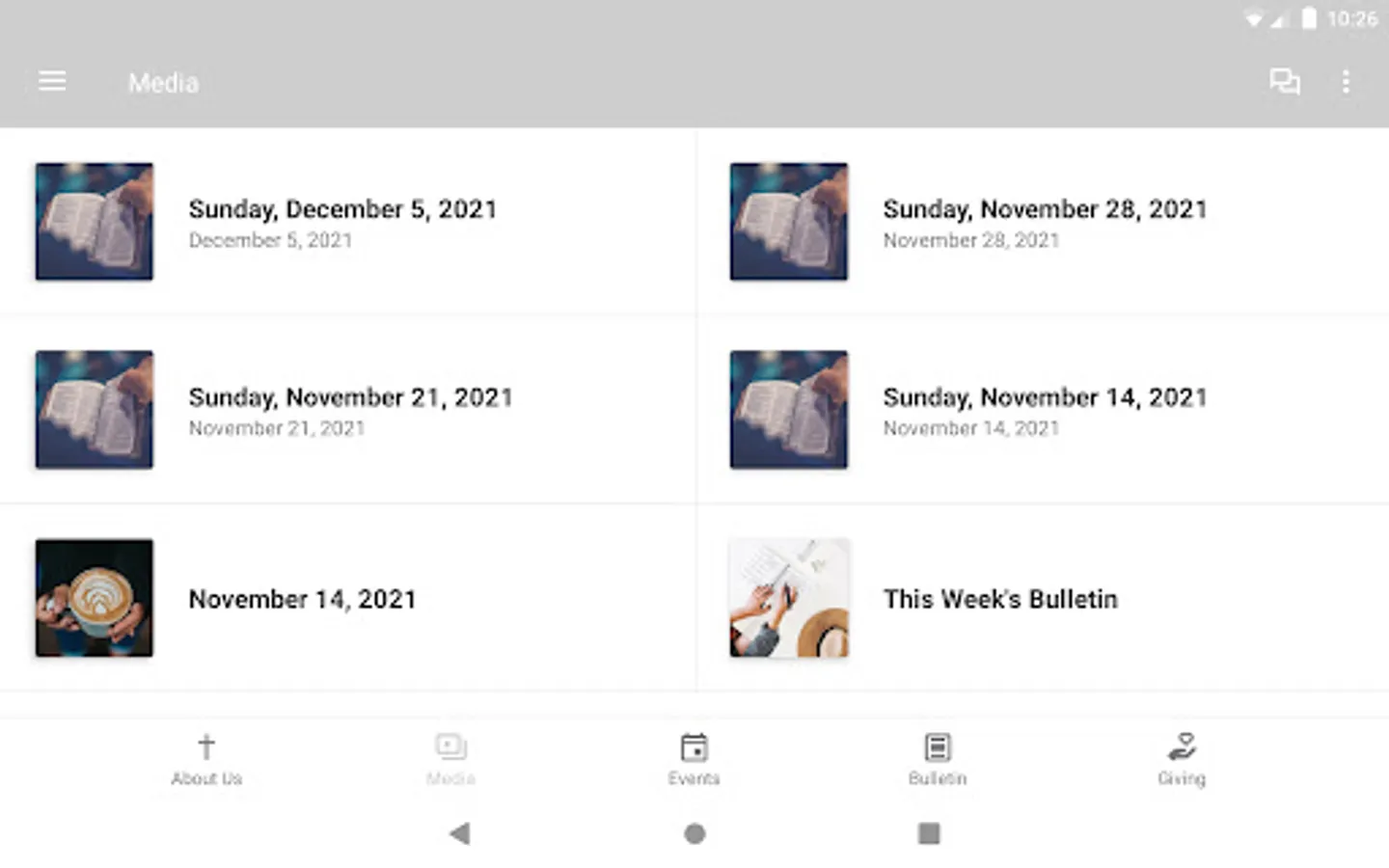Open Sunday, December 5, 2021 sermon

coord(342,209)
